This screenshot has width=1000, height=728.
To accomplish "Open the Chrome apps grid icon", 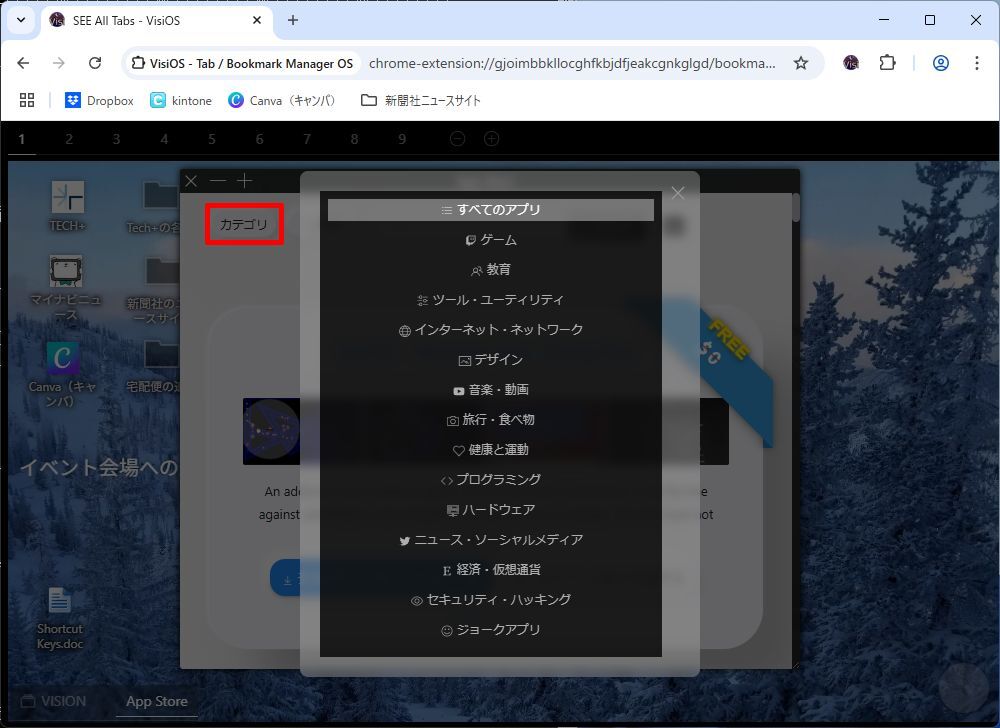I will [x=27, y=100].
